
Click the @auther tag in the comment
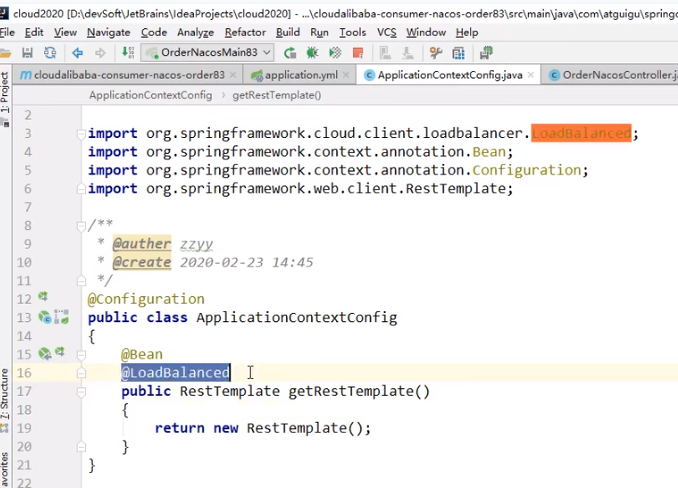tap(142, 244)
